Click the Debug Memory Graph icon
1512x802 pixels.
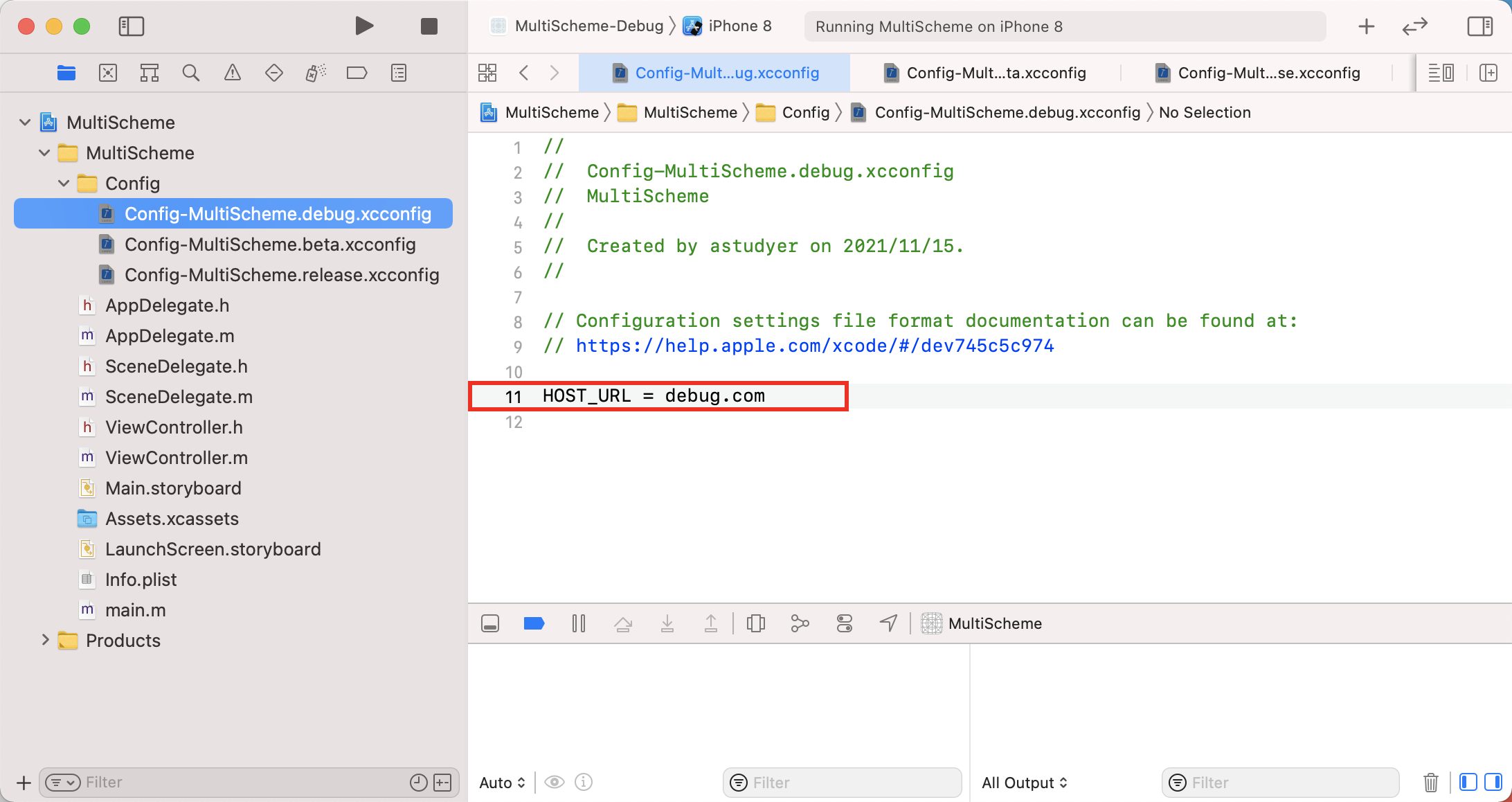pyautogui.click(x=800, y=623)
